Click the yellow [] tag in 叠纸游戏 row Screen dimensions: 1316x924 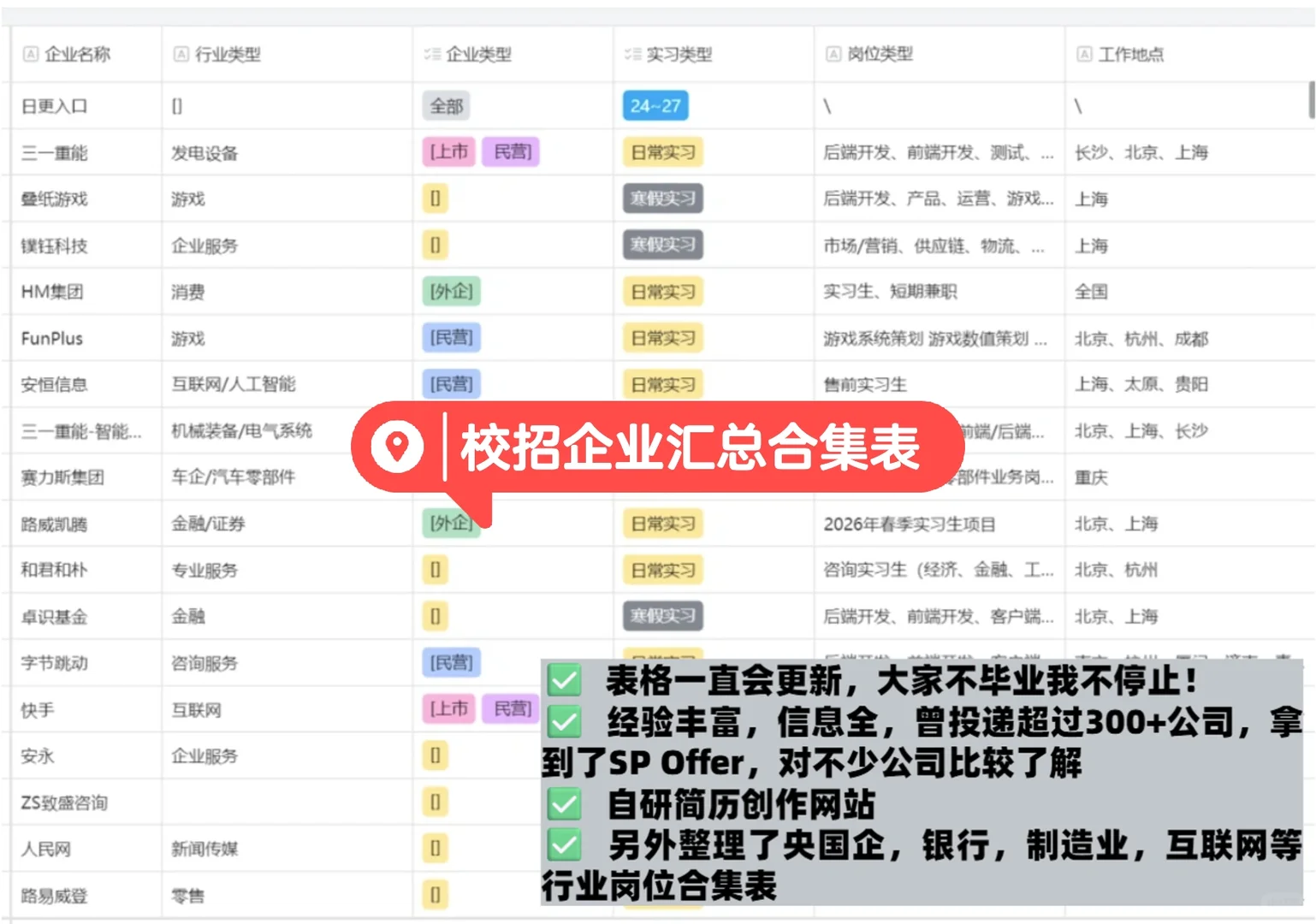tap(435, 198)
